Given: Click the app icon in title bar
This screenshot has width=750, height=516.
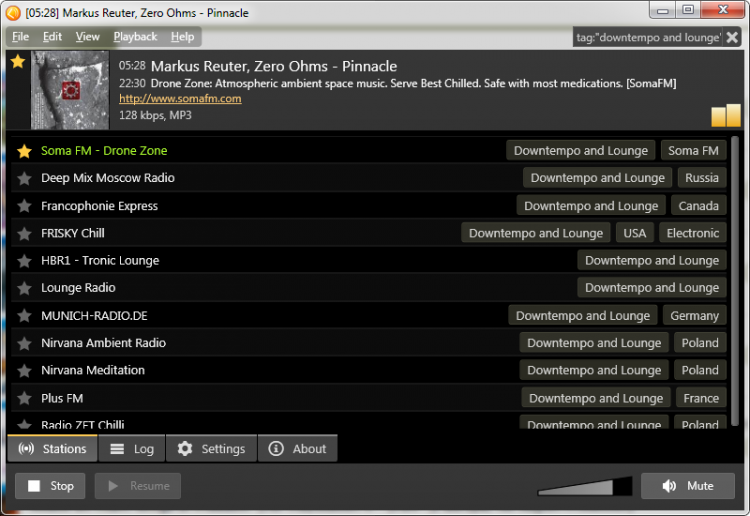Looking at the screenshot, I should [13, 13].
